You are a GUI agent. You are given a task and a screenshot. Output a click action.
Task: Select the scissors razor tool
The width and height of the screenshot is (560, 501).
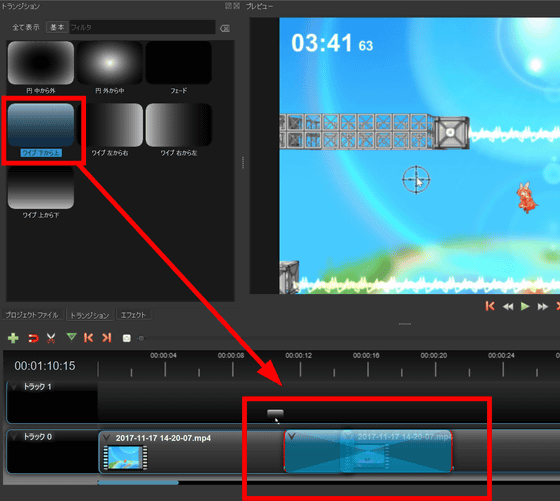(x=51, y=338)
